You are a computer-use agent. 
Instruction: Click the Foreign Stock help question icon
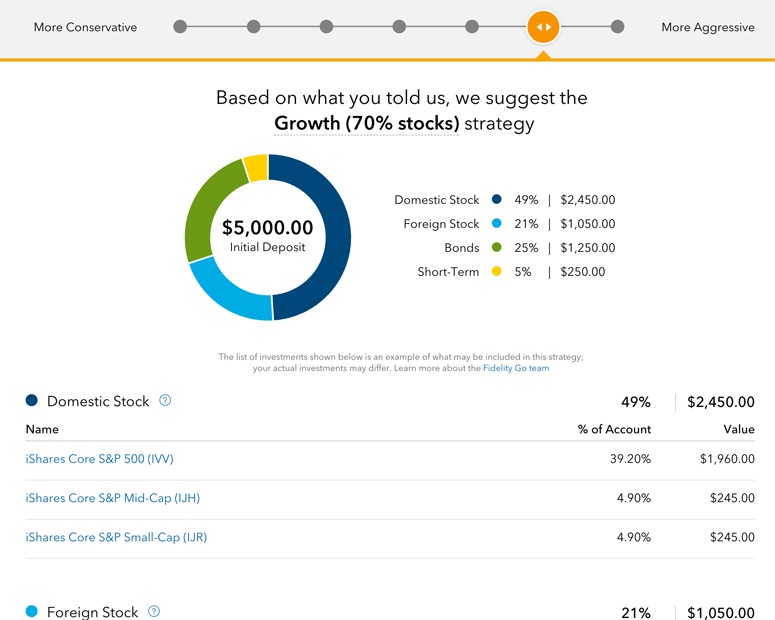tap(154, 612)
